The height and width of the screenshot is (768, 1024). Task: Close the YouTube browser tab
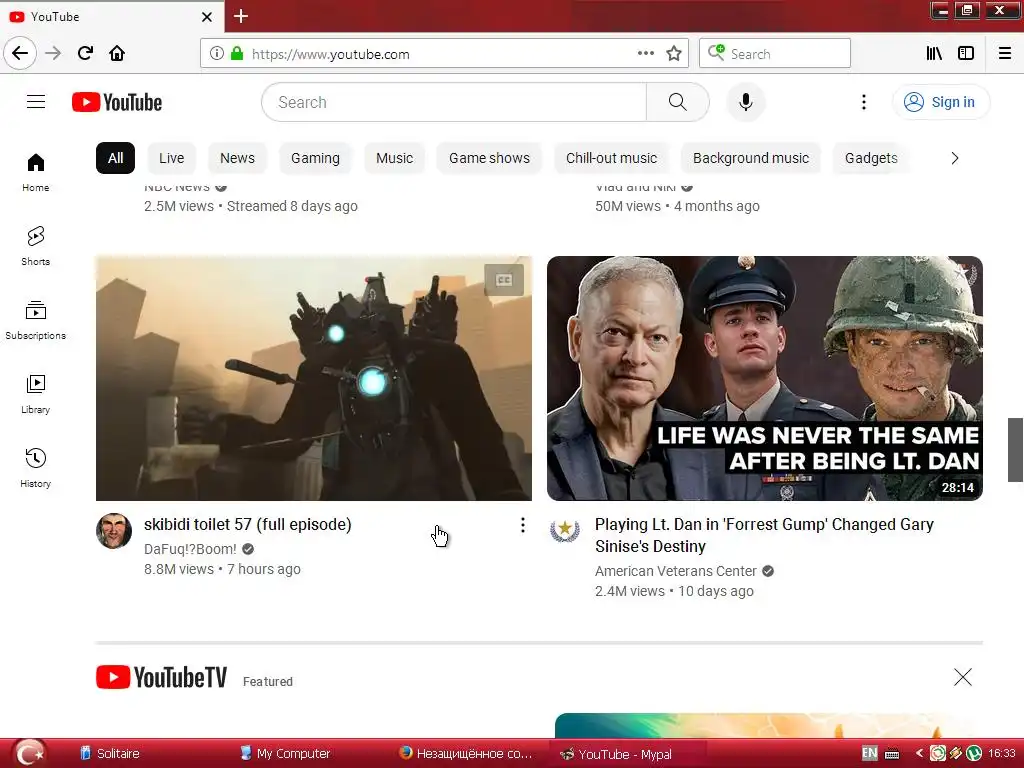206,17
